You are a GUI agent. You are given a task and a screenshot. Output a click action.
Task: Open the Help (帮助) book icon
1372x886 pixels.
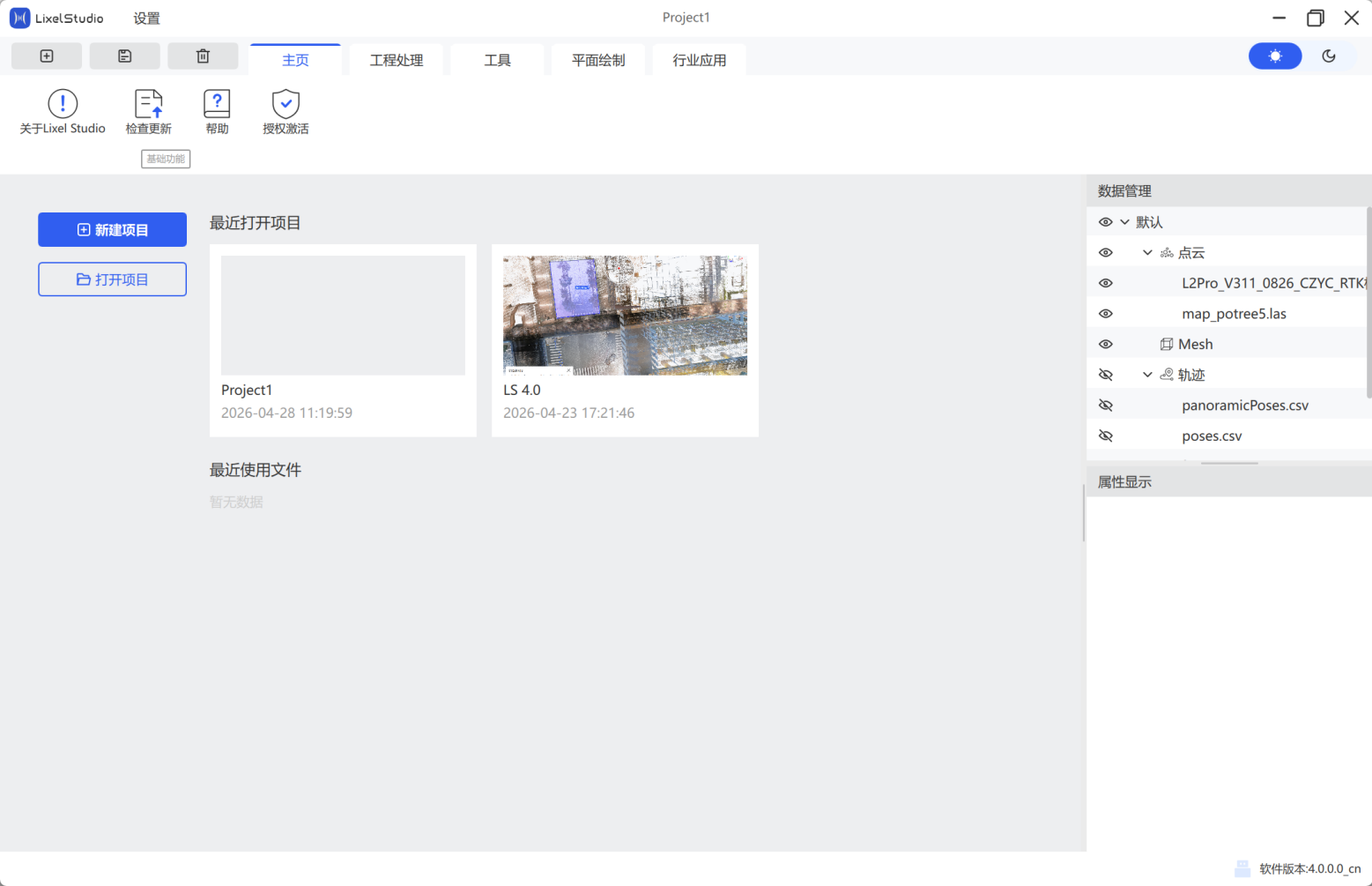pos(217,104)
